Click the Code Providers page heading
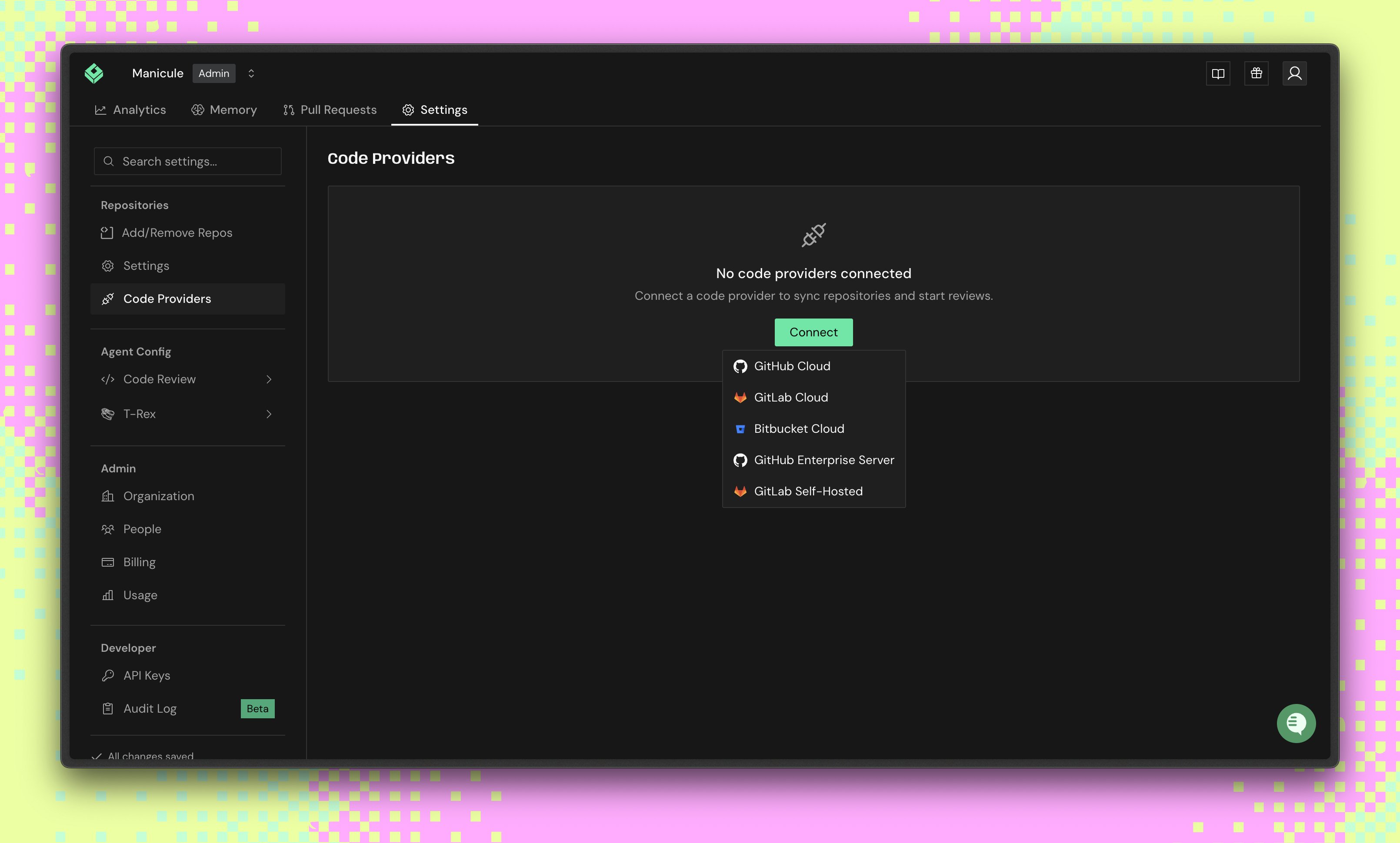 (391, 158)
